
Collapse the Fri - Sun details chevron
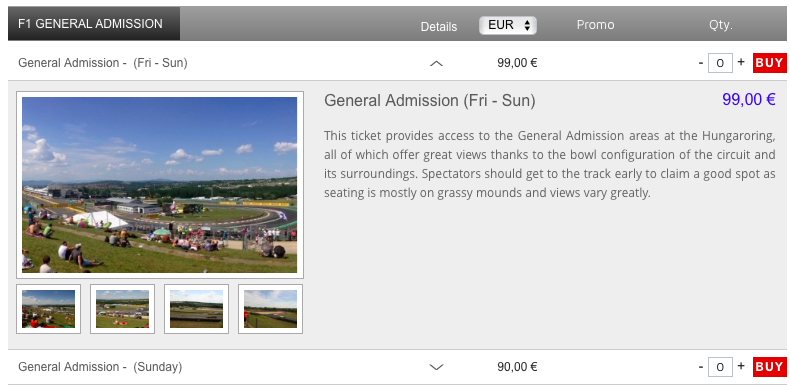(436, 63)
